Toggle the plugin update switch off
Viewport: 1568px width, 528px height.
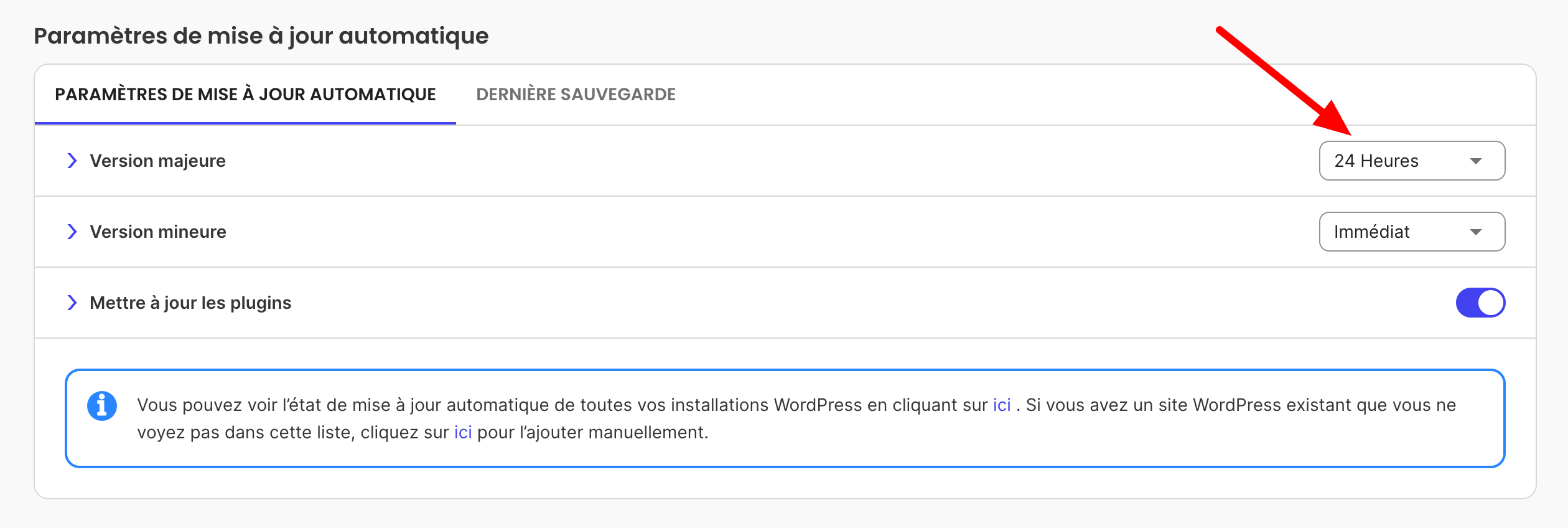coord(1480,303)
